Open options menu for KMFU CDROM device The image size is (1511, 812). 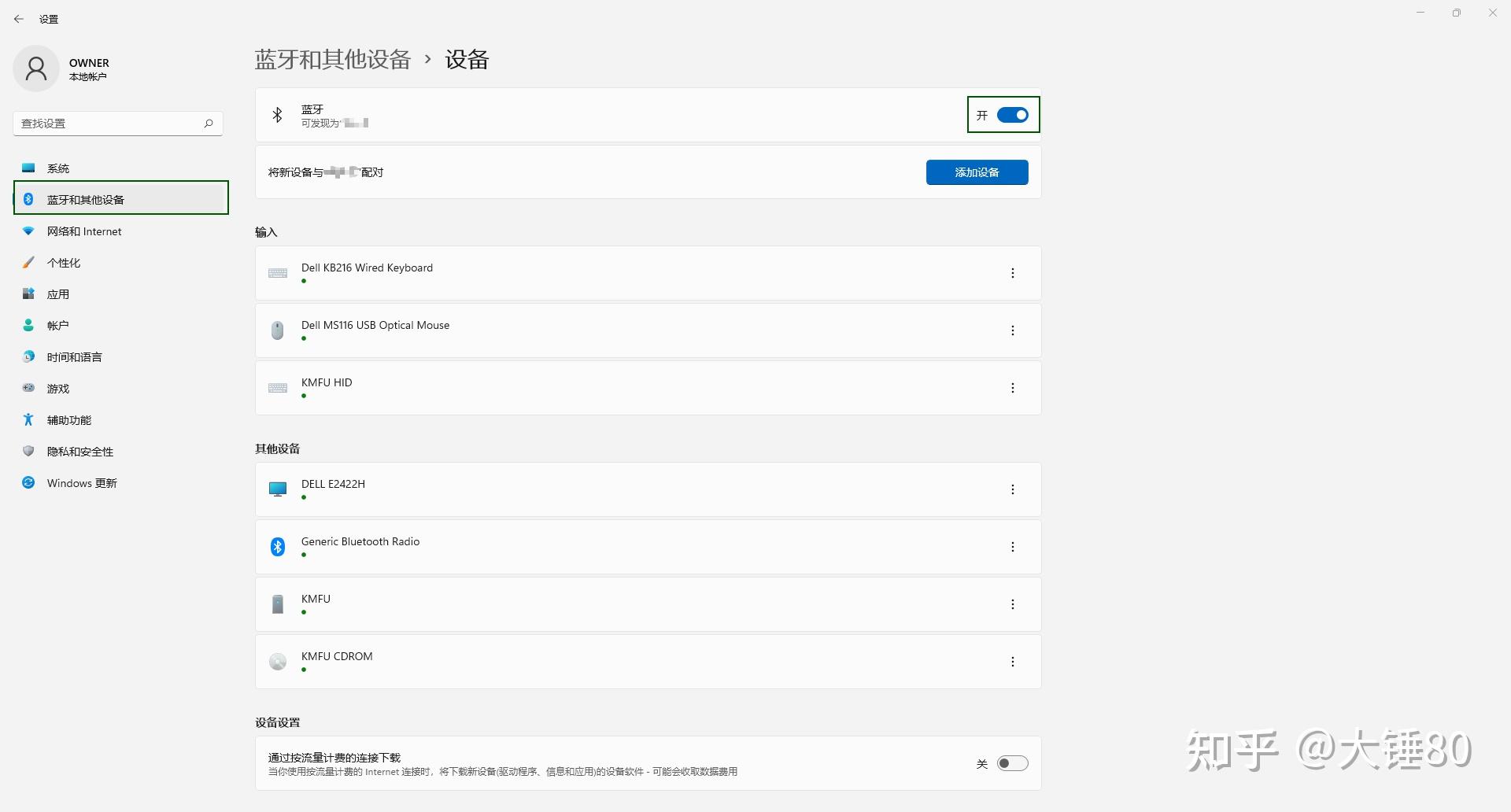1013,661
